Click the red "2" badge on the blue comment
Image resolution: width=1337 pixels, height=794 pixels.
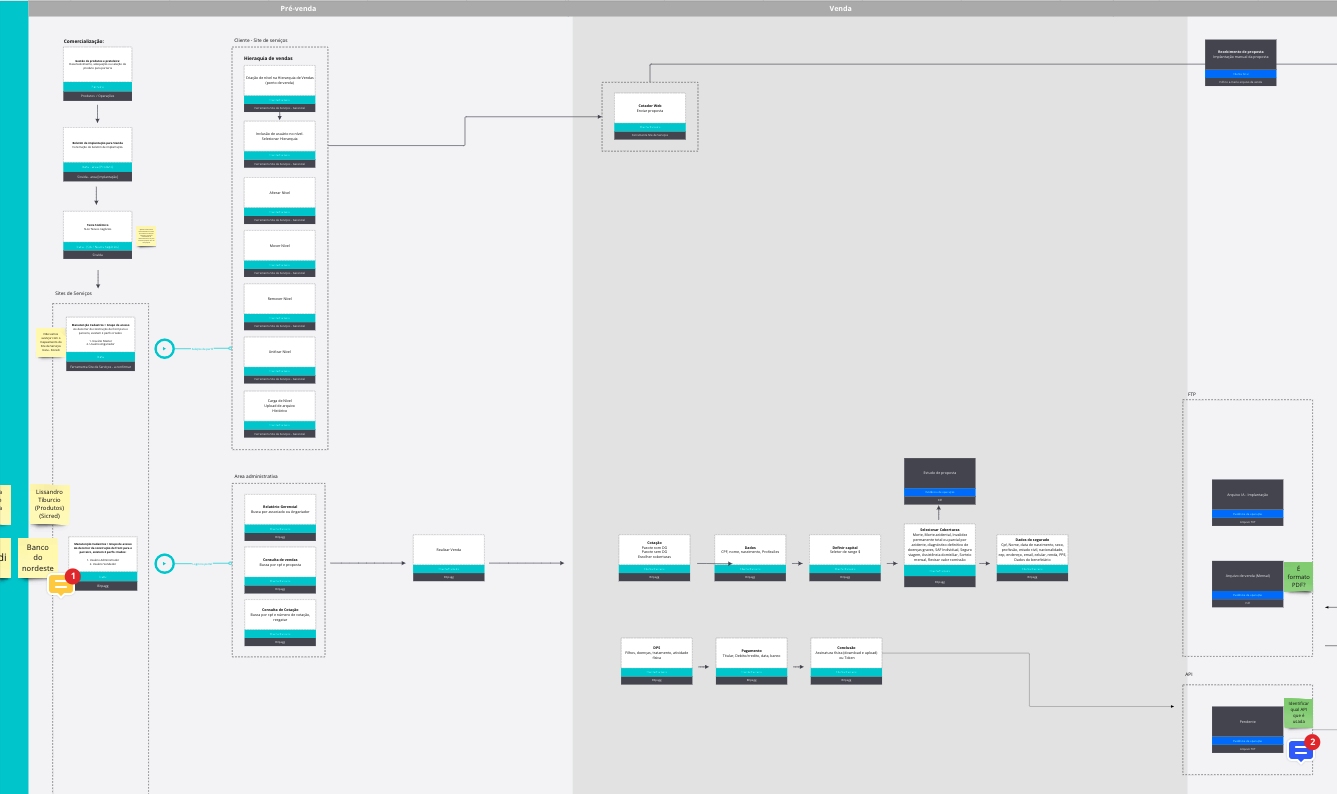click(x=1310, y=741)
